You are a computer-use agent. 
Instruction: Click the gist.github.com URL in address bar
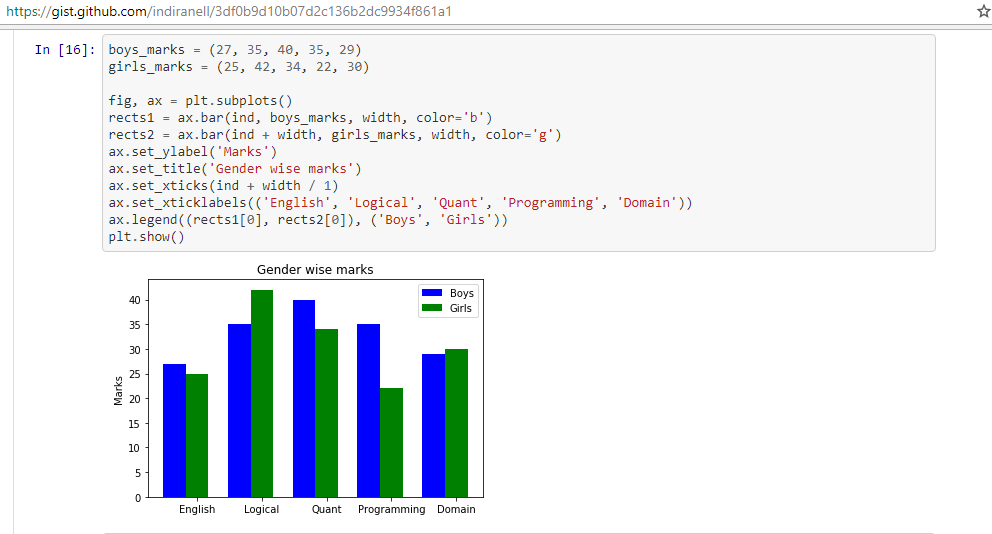pyautogui.click(x=229, y=11)
